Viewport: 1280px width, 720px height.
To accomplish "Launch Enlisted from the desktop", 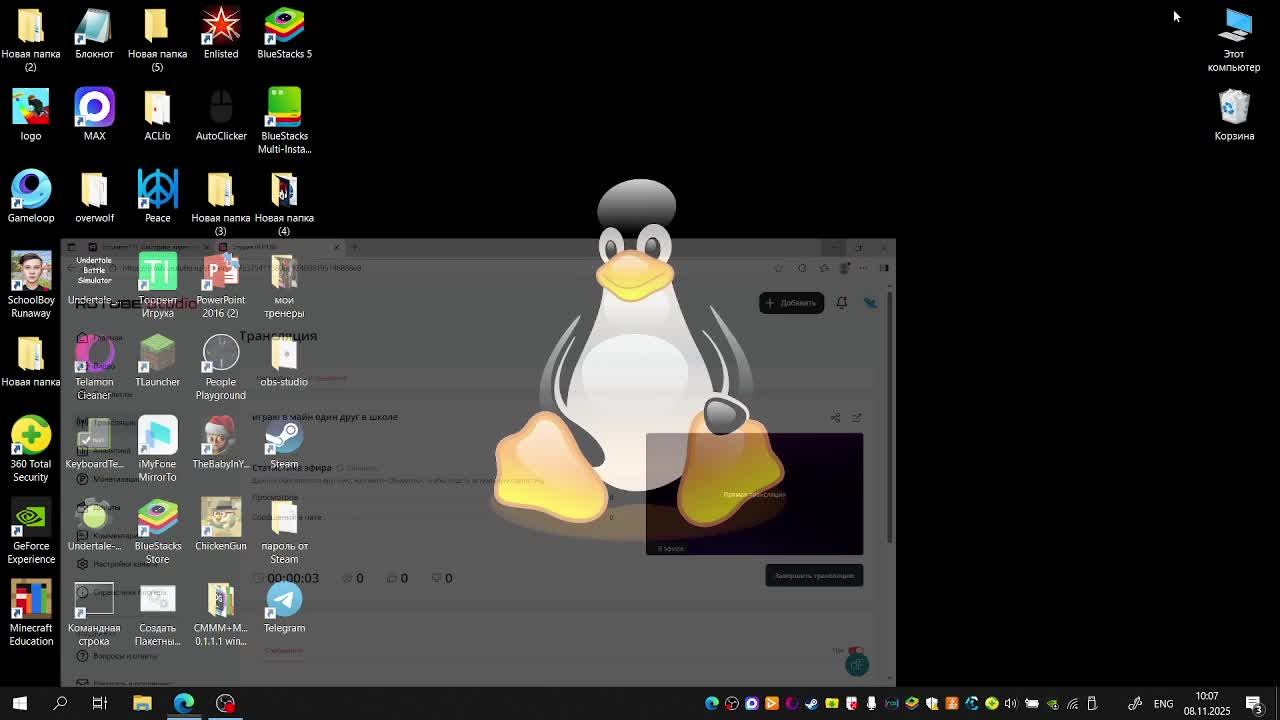I will pos(221,33).
